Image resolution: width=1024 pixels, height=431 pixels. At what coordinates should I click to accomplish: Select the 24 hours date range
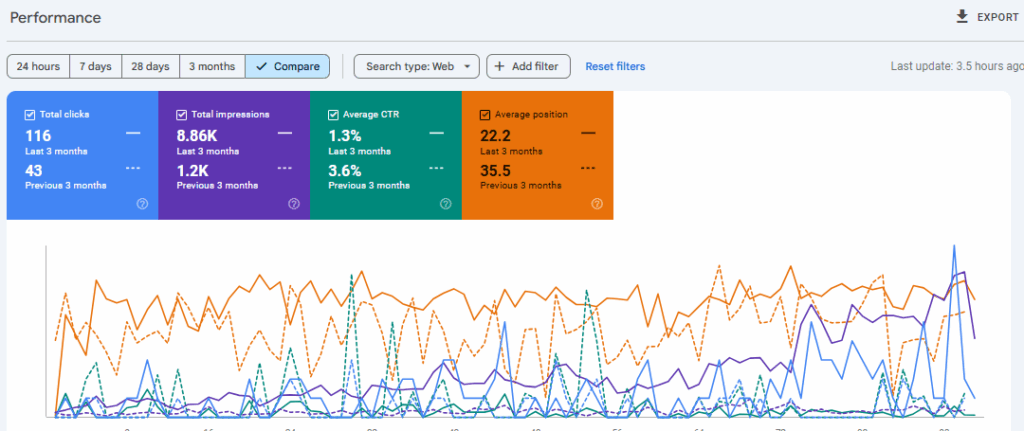point(38,67)
